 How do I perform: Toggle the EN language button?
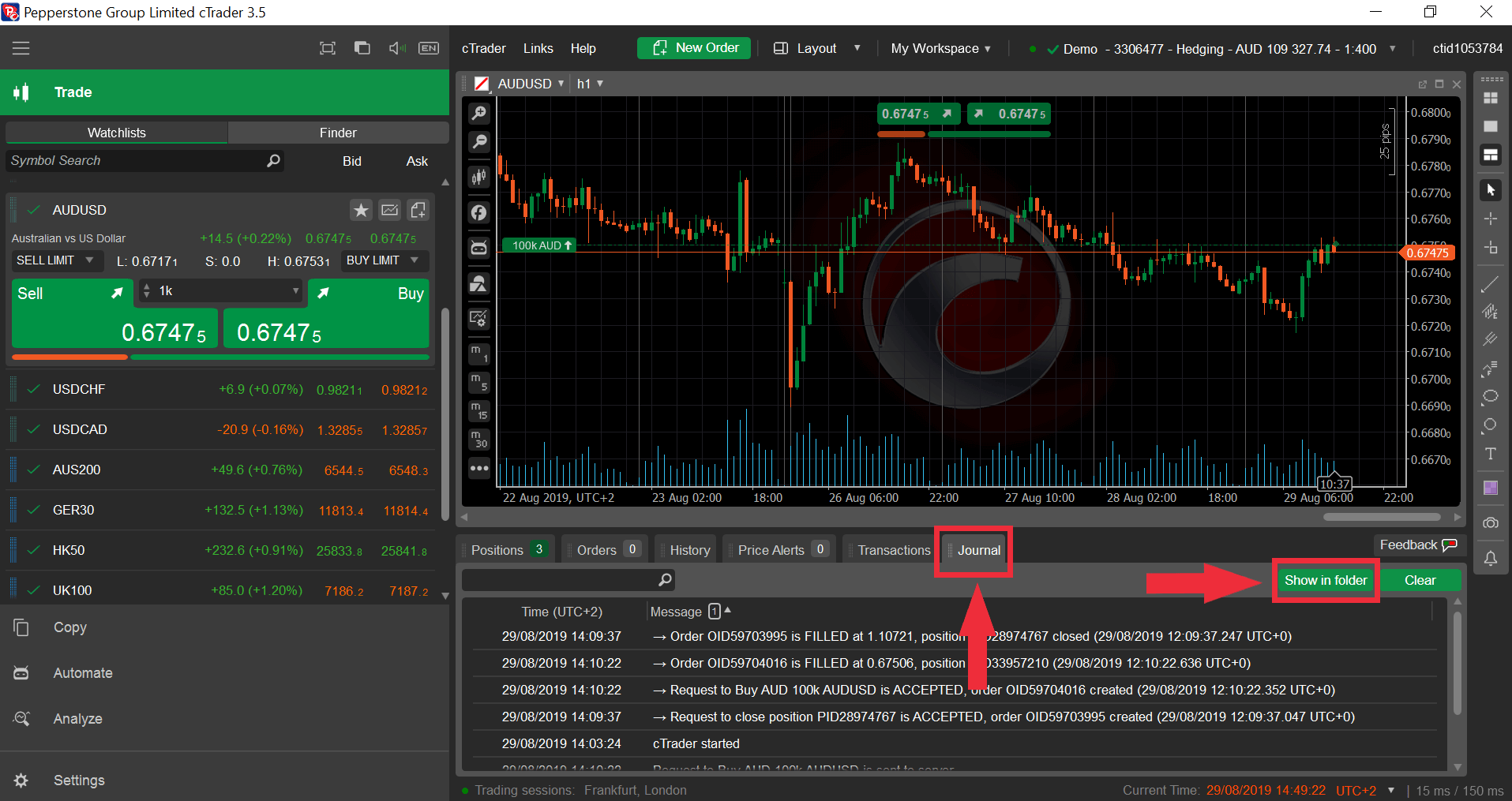coord(429,48)
